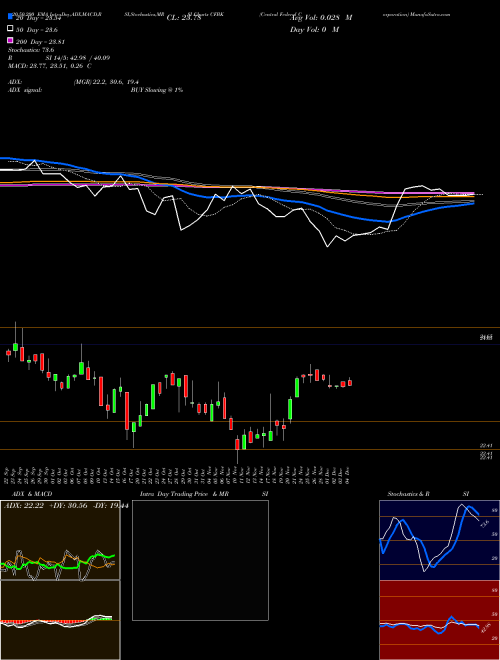Viewport: 500px width, 660px height.
Task: Click the 'BUY Slowing @ 1%' signal text
Action: coord(157,90)
